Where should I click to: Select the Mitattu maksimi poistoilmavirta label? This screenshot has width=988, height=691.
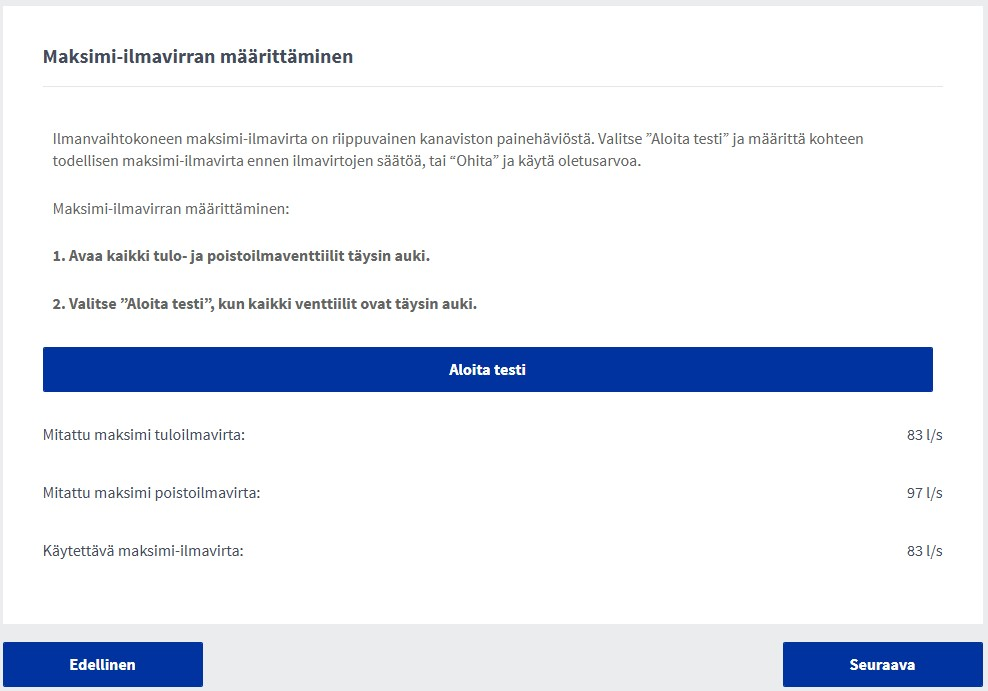point(151,493)
